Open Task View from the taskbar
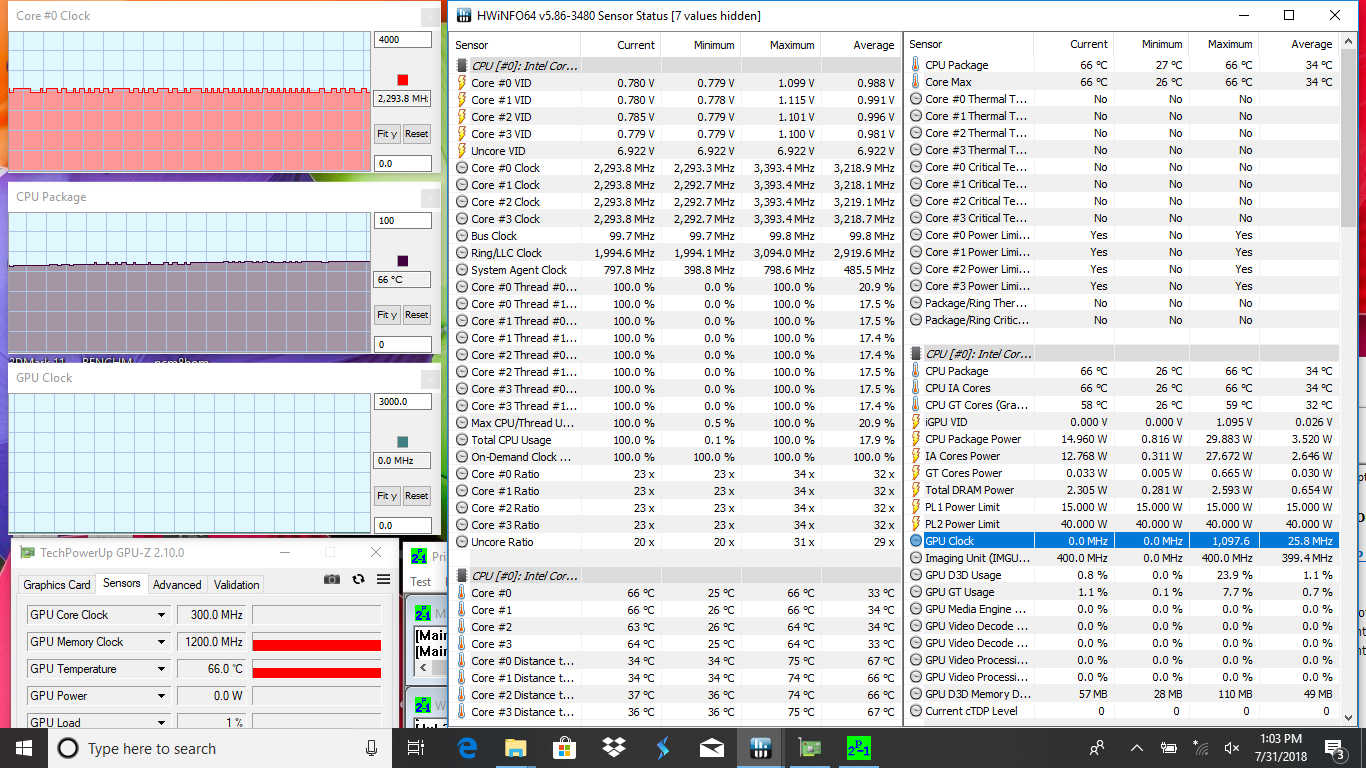 click(416, 748)
